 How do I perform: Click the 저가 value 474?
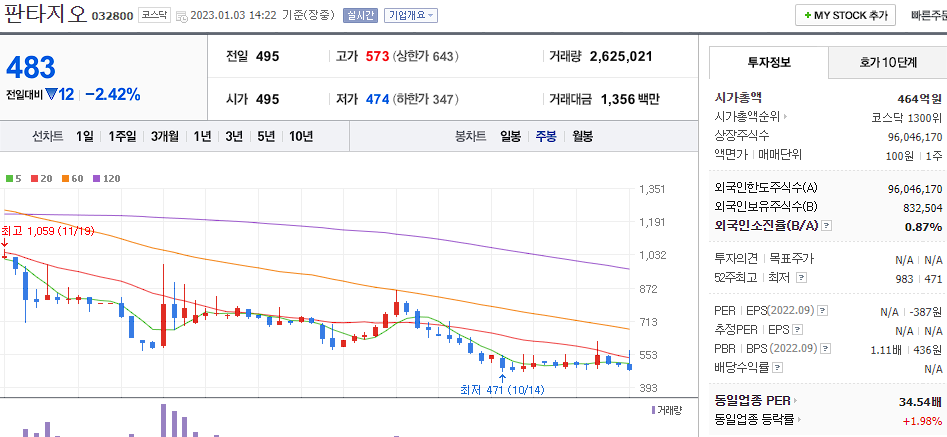pos(377,99)
